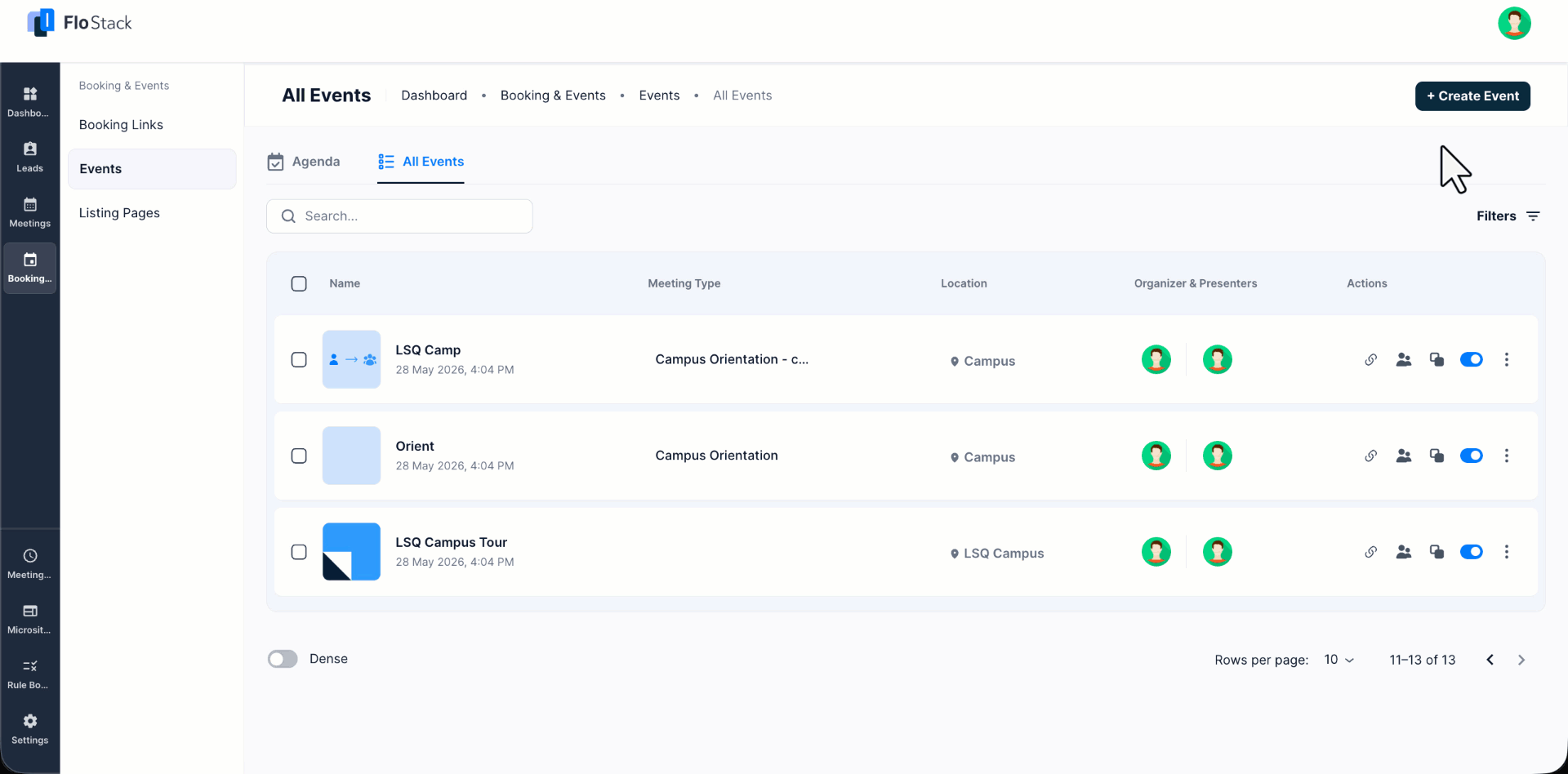The image size is (1568, 774).
Task: Open Settings gear in sidebar
Action: pos(30,729)
